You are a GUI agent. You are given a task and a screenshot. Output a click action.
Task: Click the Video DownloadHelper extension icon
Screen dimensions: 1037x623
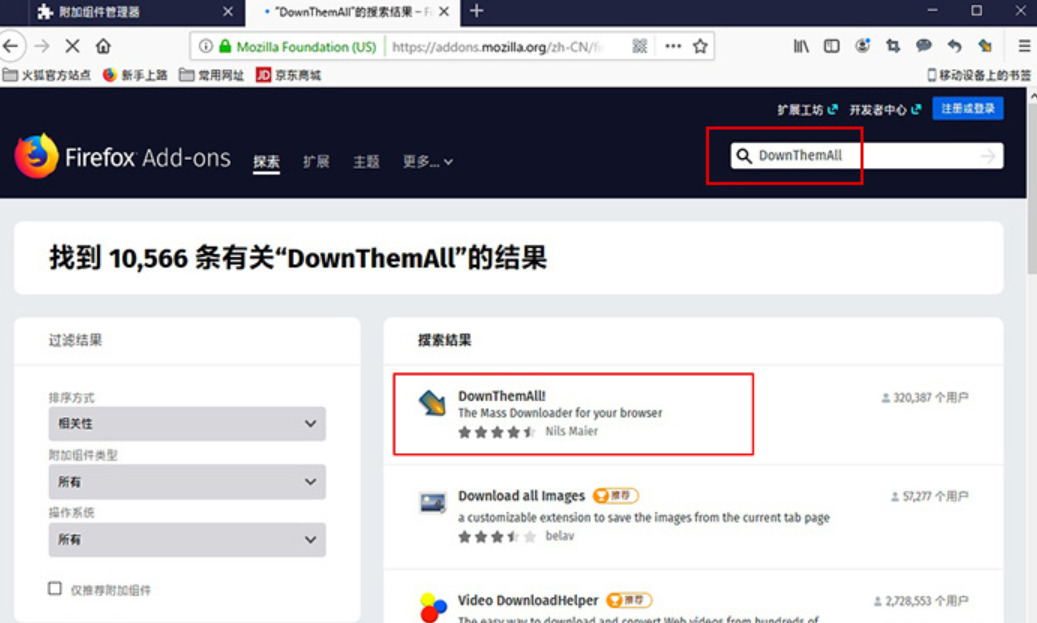433,607
